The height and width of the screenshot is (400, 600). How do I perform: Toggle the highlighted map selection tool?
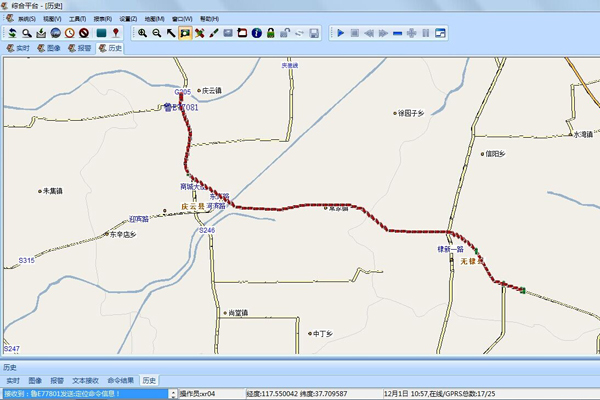185,33
